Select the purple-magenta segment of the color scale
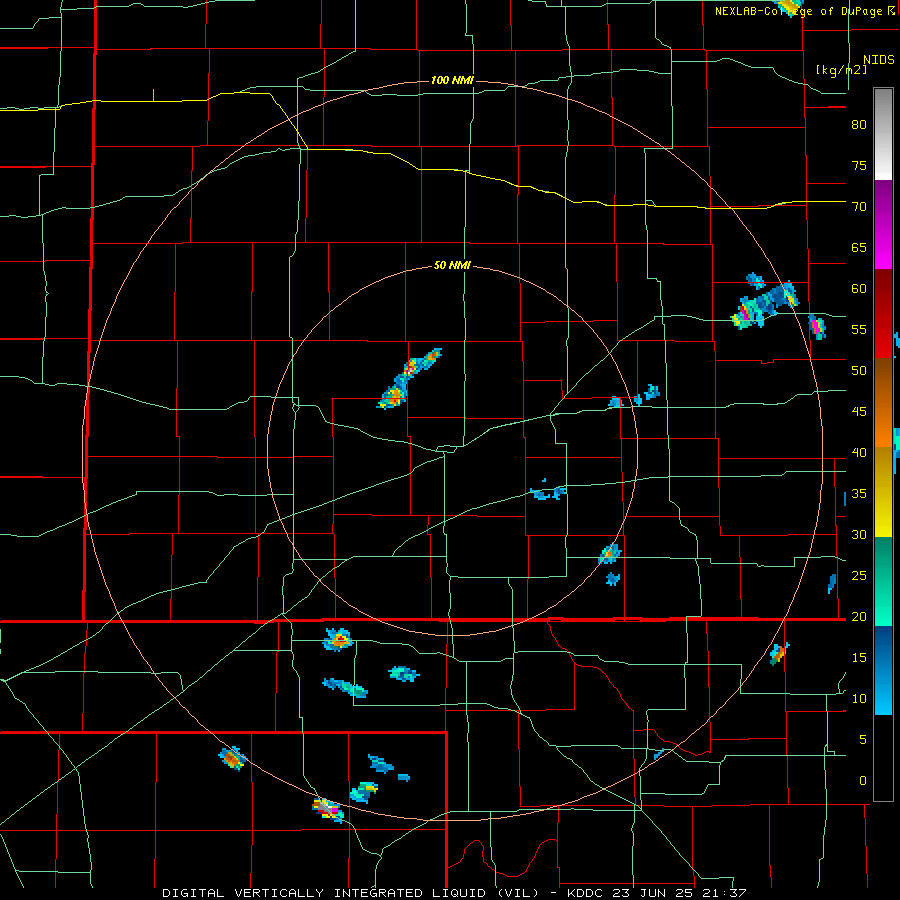 coord(883,225)
